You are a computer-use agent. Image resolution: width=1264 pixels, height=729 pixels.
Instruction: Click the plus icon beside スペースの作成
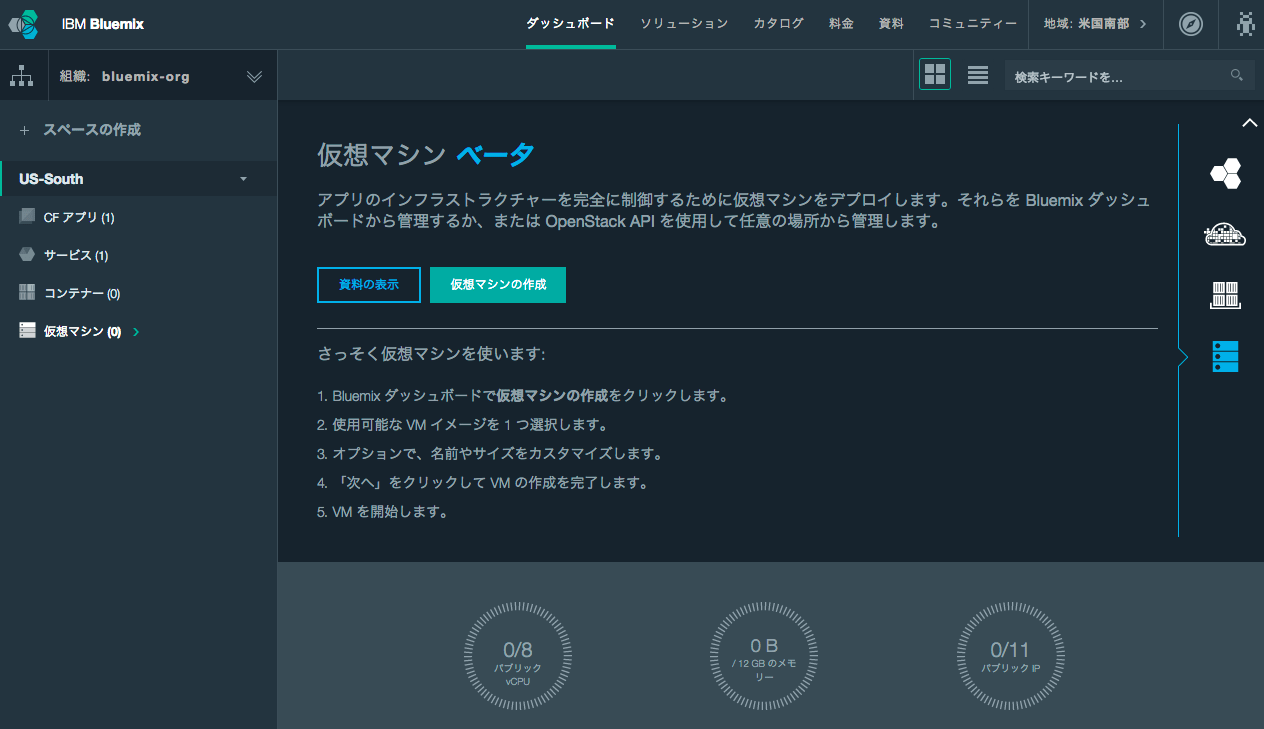click(25, 130)
